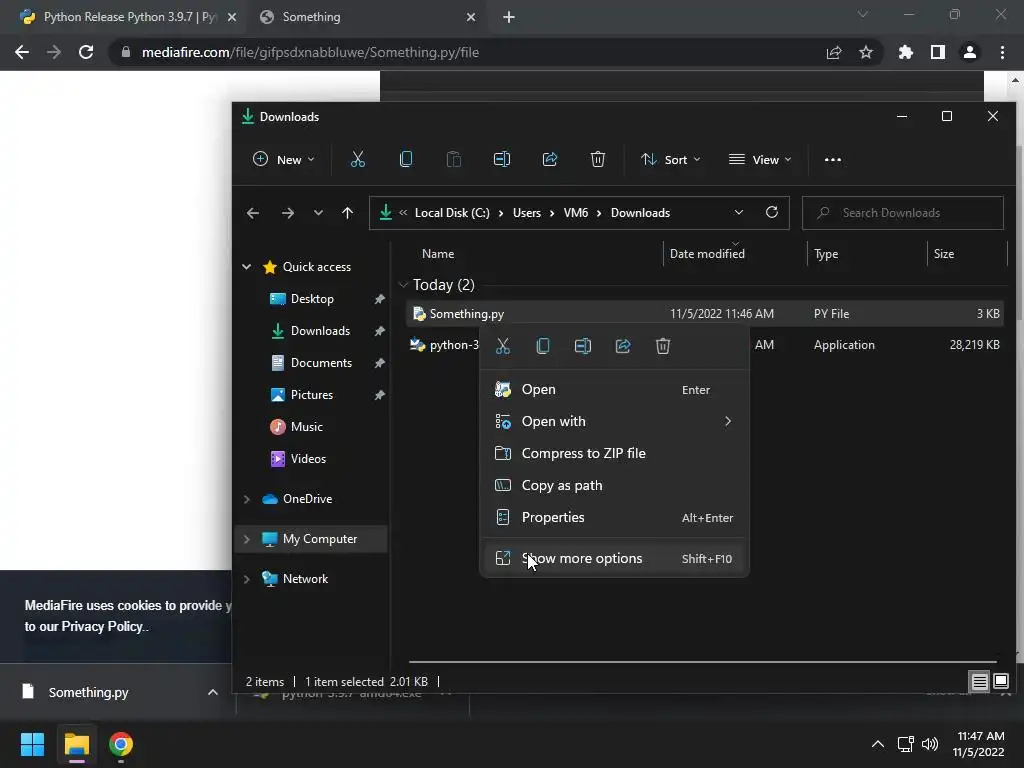Open the View dropdown

pos(760,159)
